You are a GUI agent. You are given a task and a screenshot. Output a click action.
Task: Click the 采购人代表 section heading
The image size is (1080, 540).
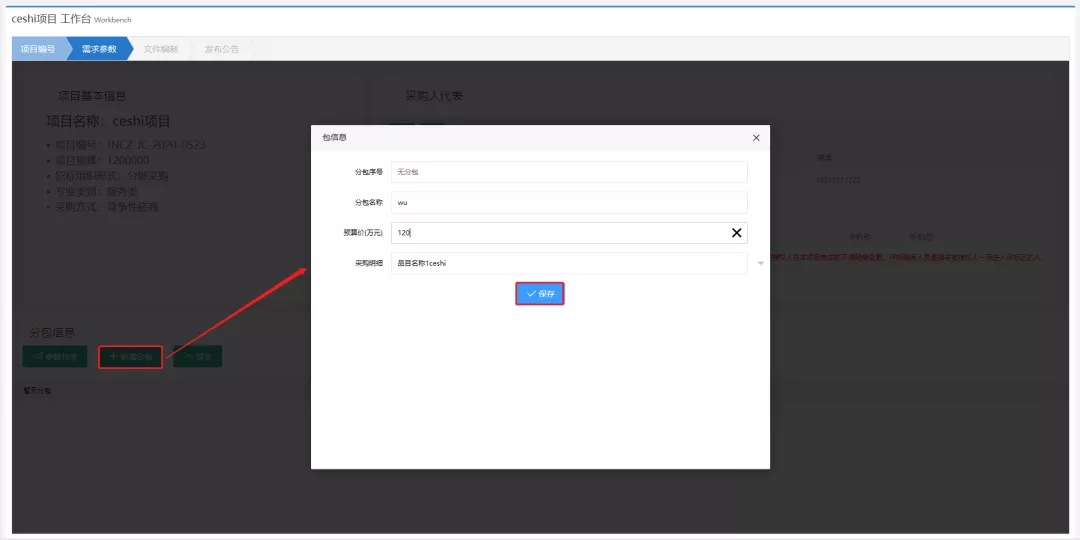coord(433,97)
